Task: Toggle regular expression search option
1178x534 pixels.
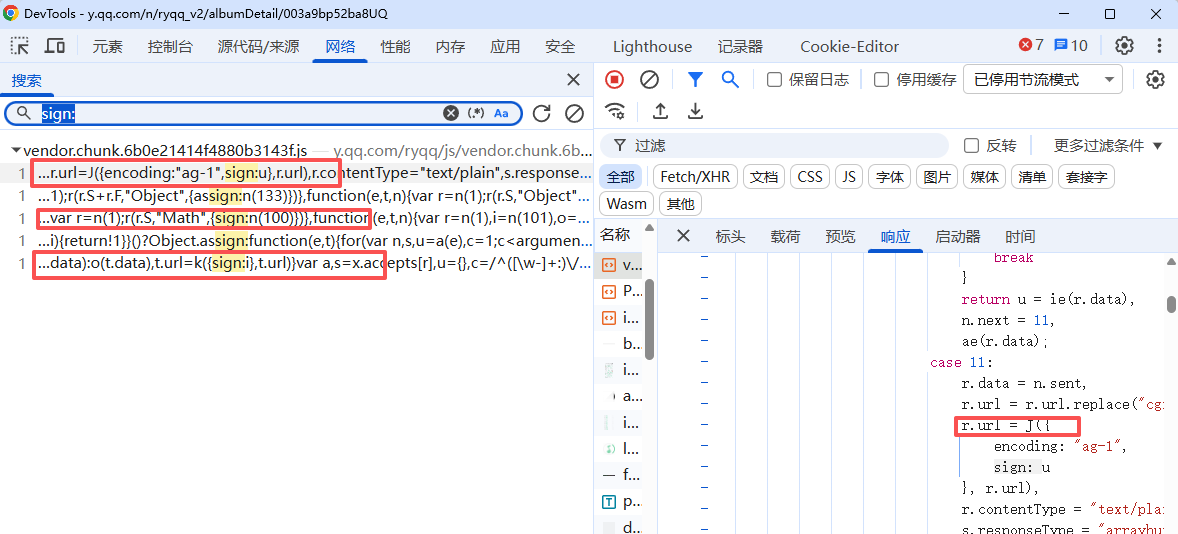Action: coord(476,113)
